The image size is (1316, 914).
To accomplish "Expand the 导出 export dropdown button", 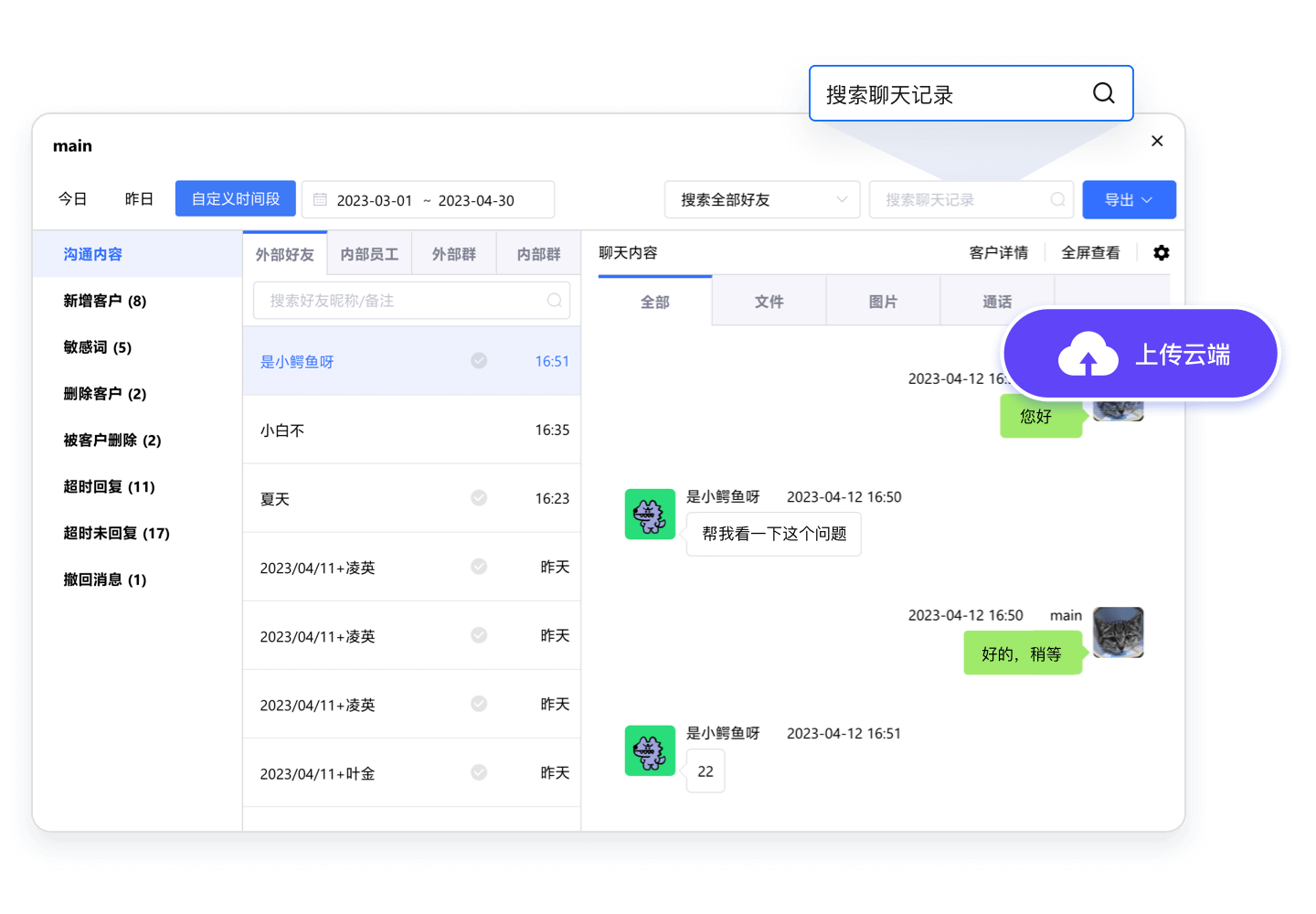I will [1129, 200].
